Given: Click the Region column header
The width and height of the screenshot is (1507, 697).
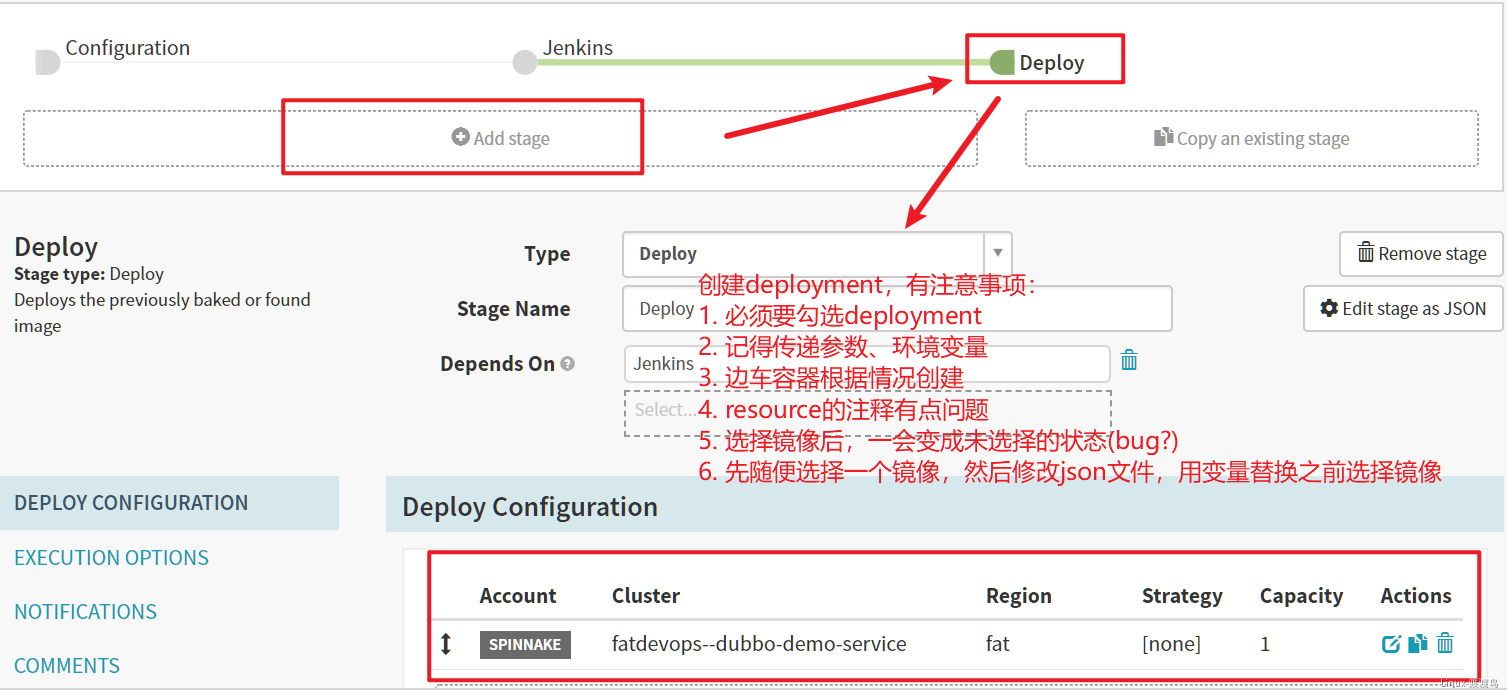Looking at the screenshot, I should [x=1019, y=596].
